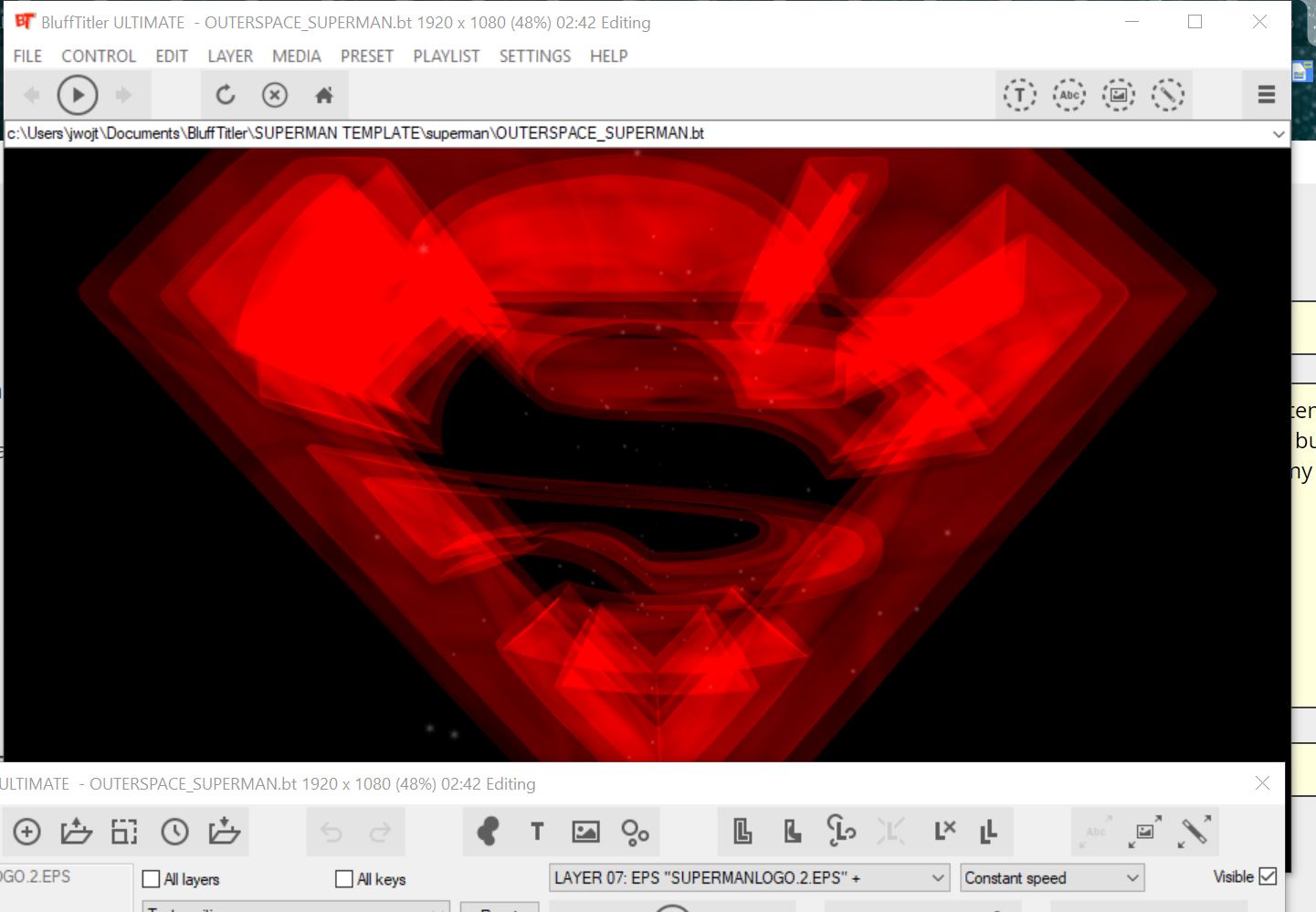
Task: Open the LAYER 07 EPS layer dropdown
Action: (x=749, y=878)
